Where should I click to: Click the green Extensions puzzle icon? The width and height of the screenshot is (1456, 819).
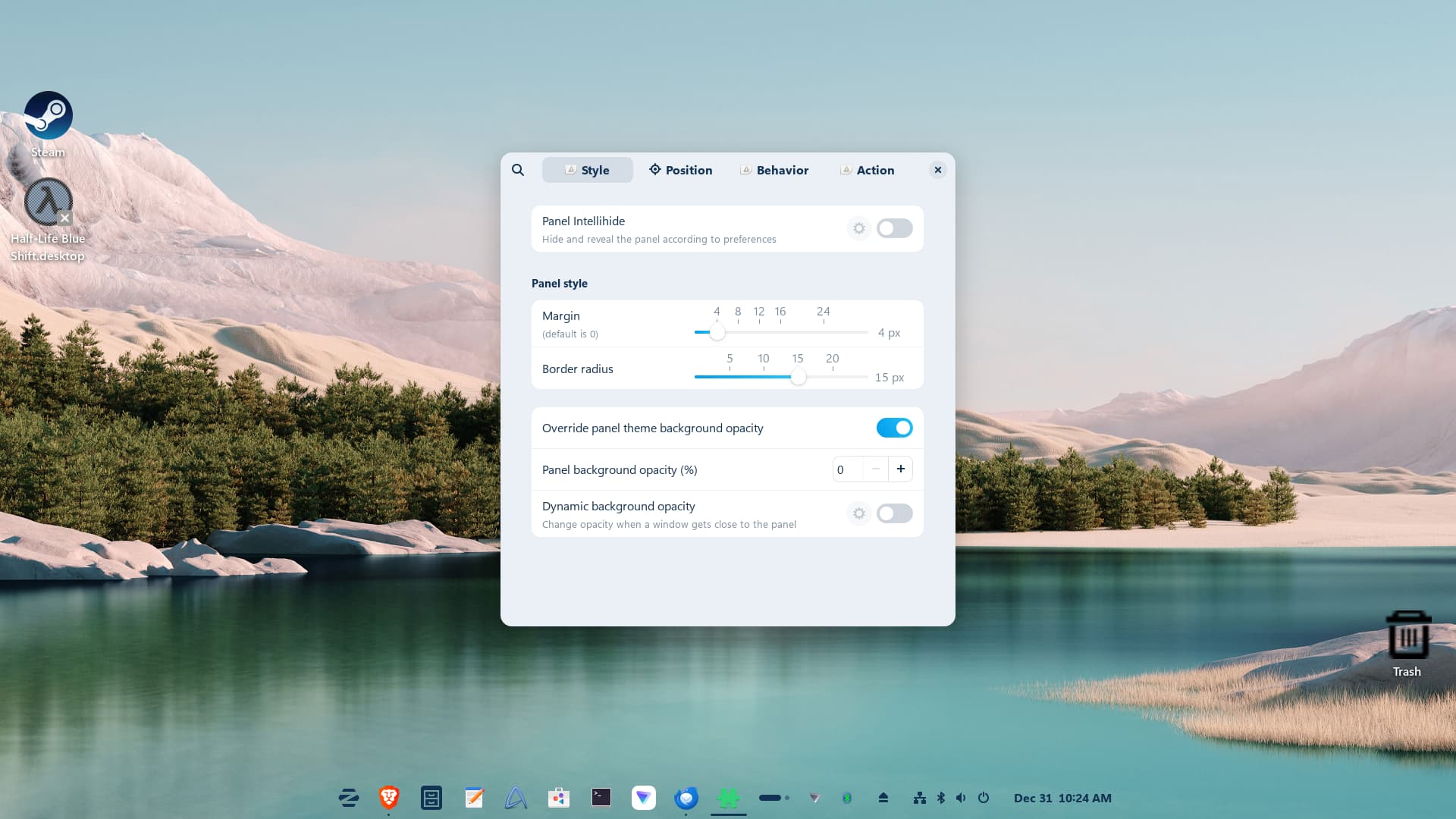click(x=728, y=798)
